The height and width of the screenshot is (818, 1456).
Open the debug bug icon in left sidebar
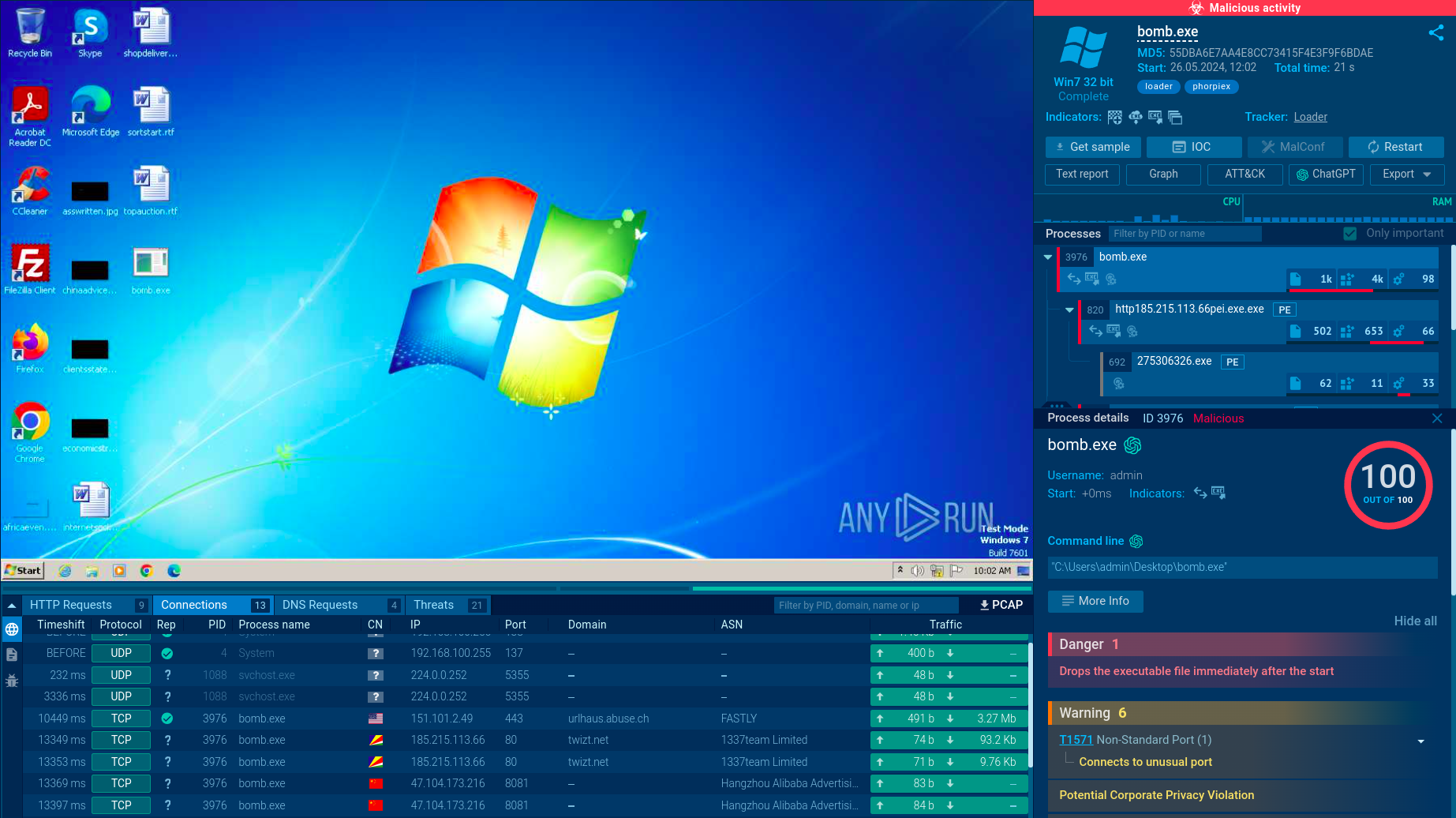point(12,680)
